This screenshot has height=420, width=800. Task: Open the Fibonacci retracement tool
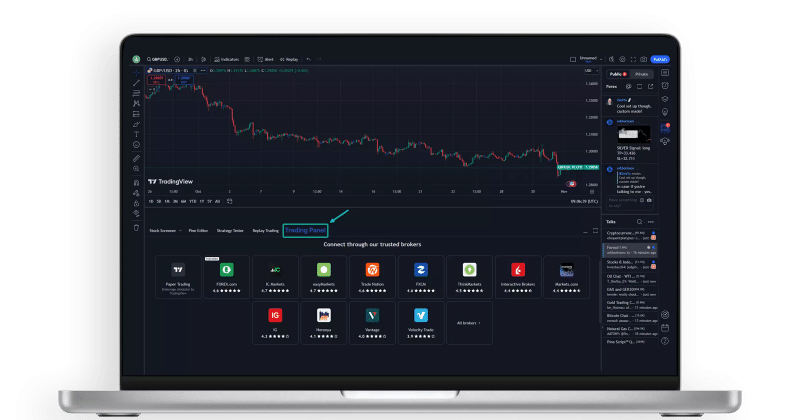[136, 93]
